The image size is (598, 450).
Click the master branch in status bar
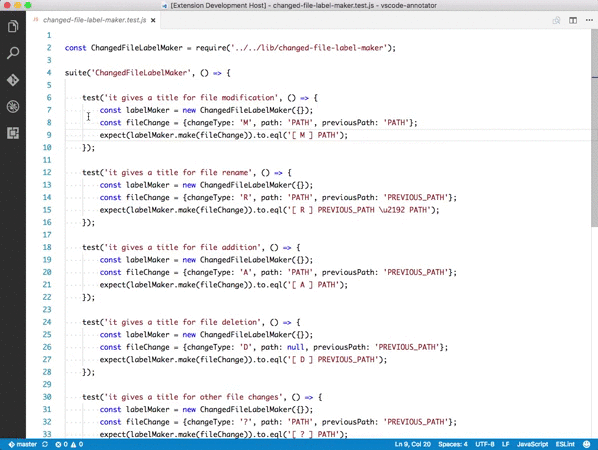click(23, 444)
